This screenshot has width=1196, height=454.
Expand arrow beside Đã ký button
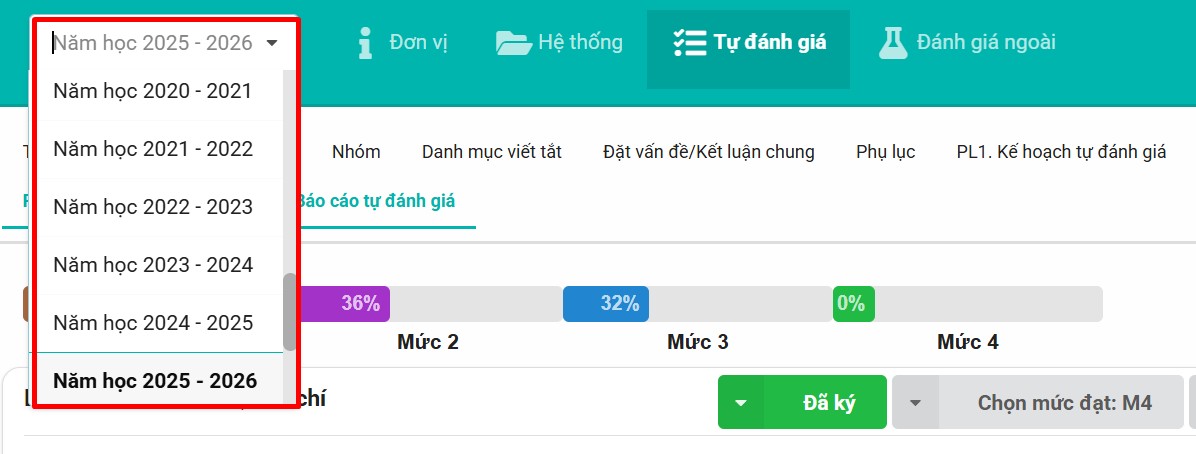click(x=741, y=403)
